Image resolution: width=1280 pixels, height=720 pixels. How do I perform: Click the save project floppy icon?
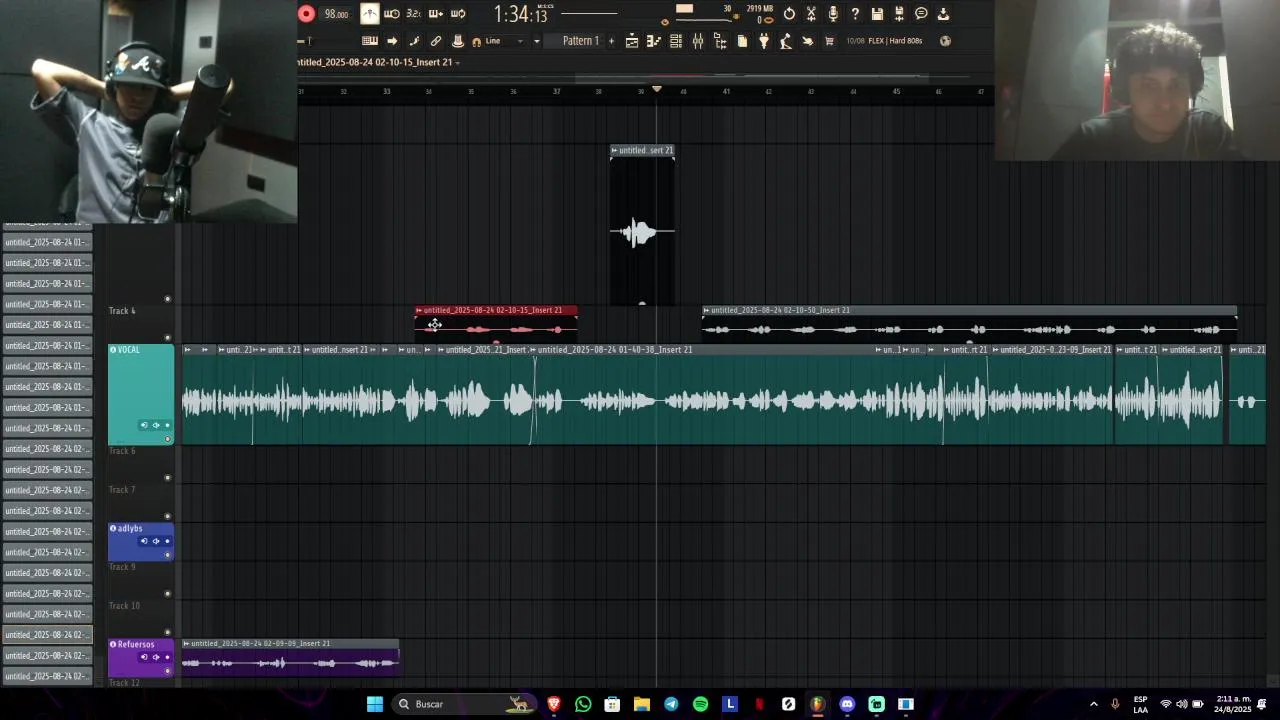tap(877, 14)
